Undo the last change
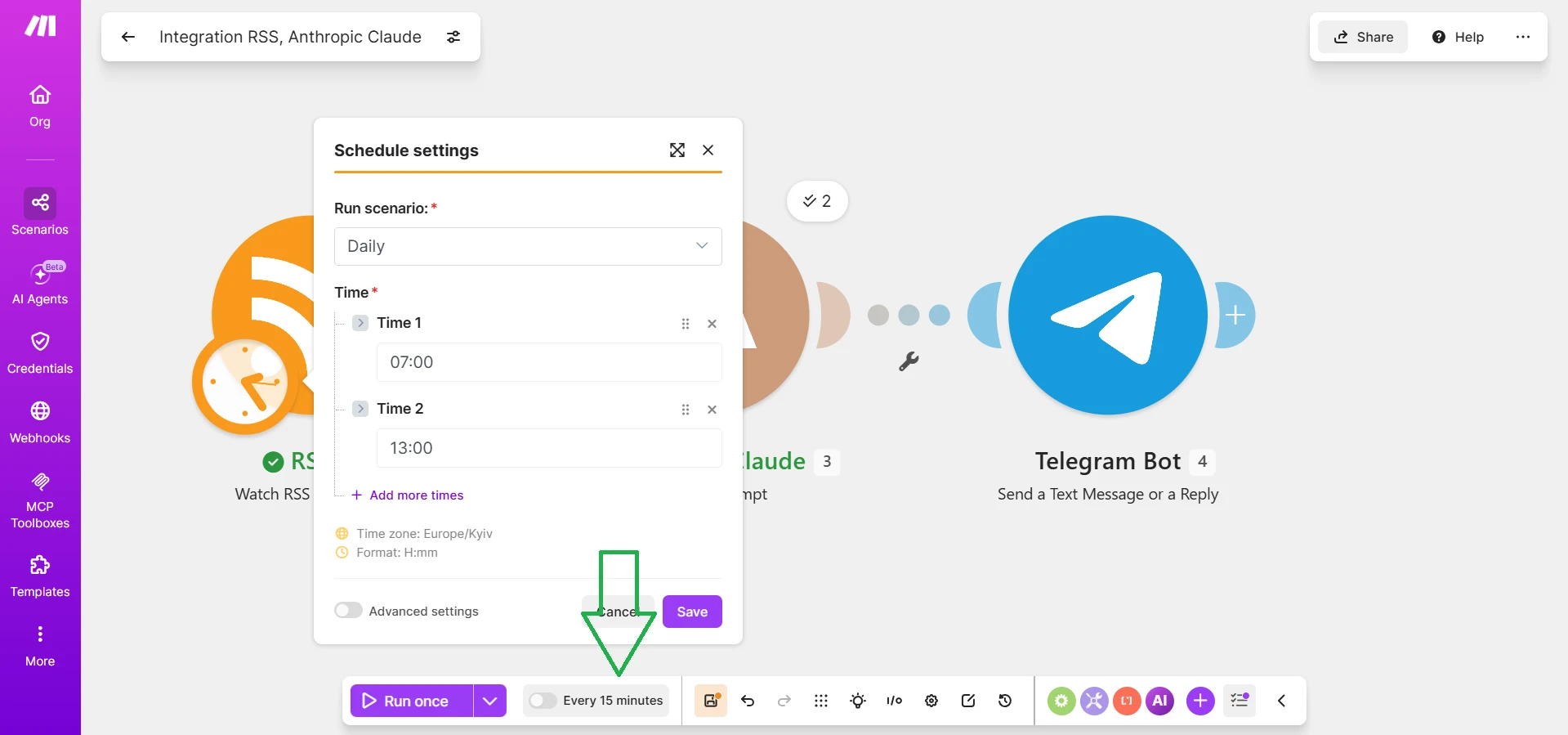Viewport: 1568px width, 735px height. [748, 701]
